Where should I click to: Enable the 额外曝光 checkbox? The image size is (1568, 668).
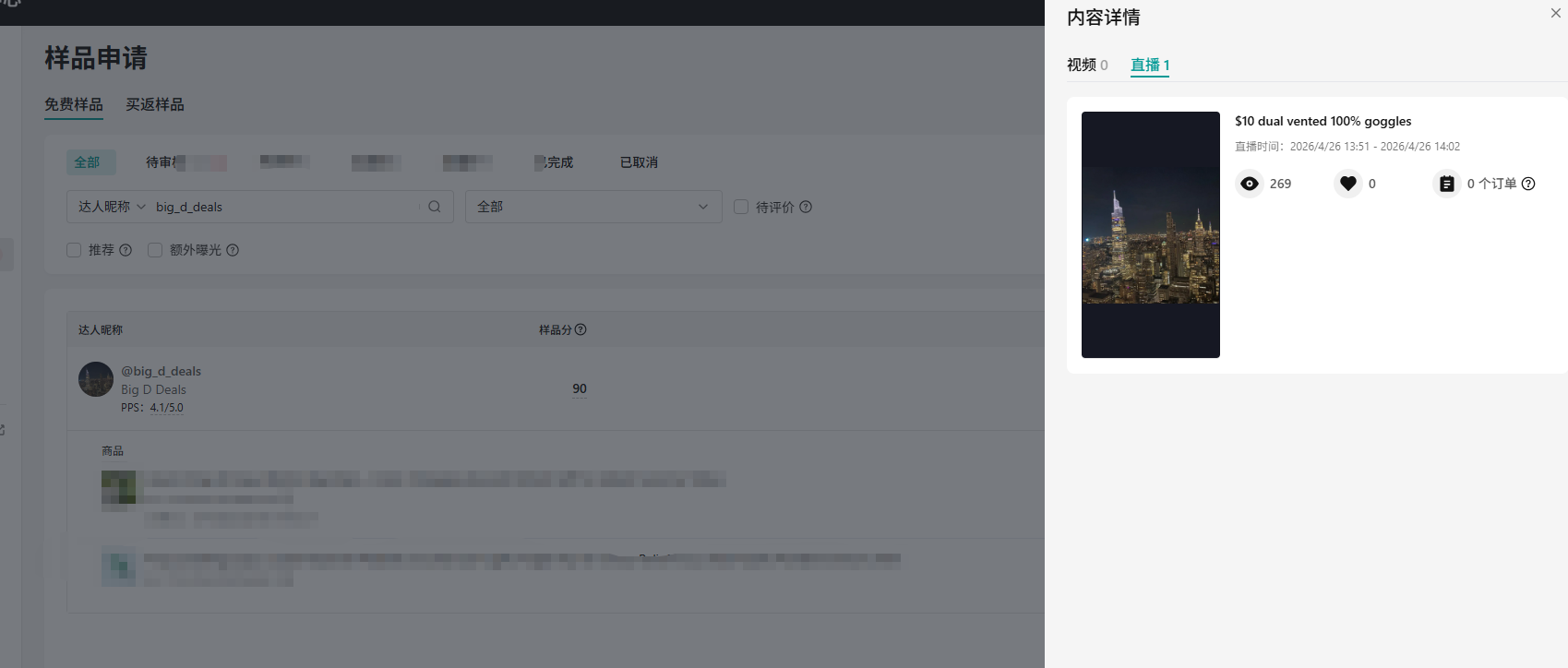155,250
